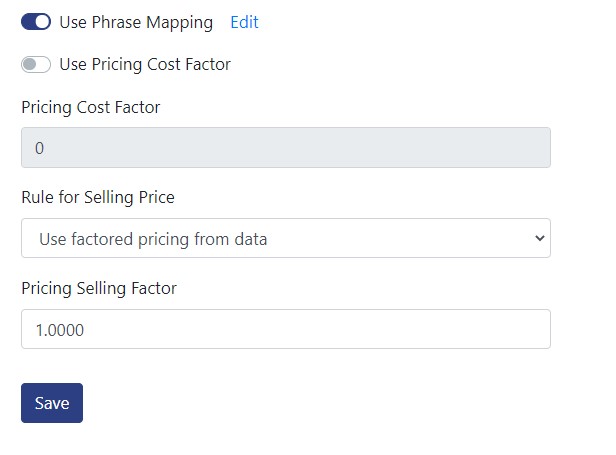
Task: Open the Edit link next to Phrase Mapping
Action: 244,22
